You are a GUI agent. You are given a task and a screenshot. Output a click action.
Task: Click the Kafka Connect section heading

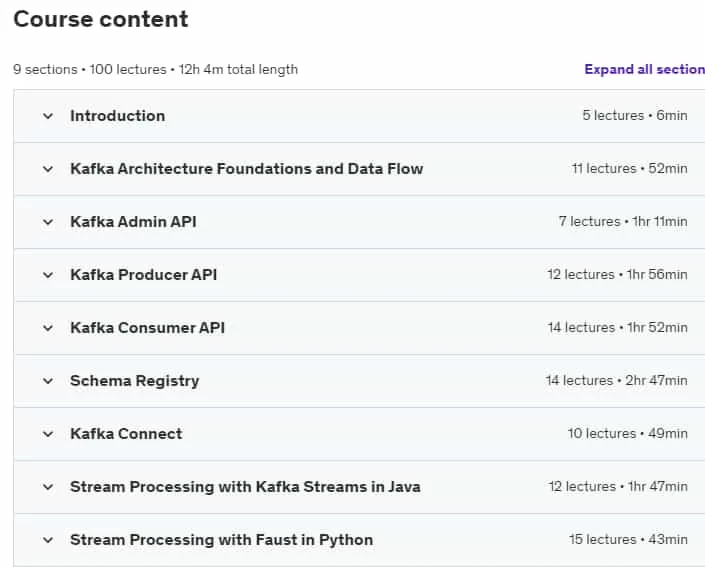pos(126,434)
